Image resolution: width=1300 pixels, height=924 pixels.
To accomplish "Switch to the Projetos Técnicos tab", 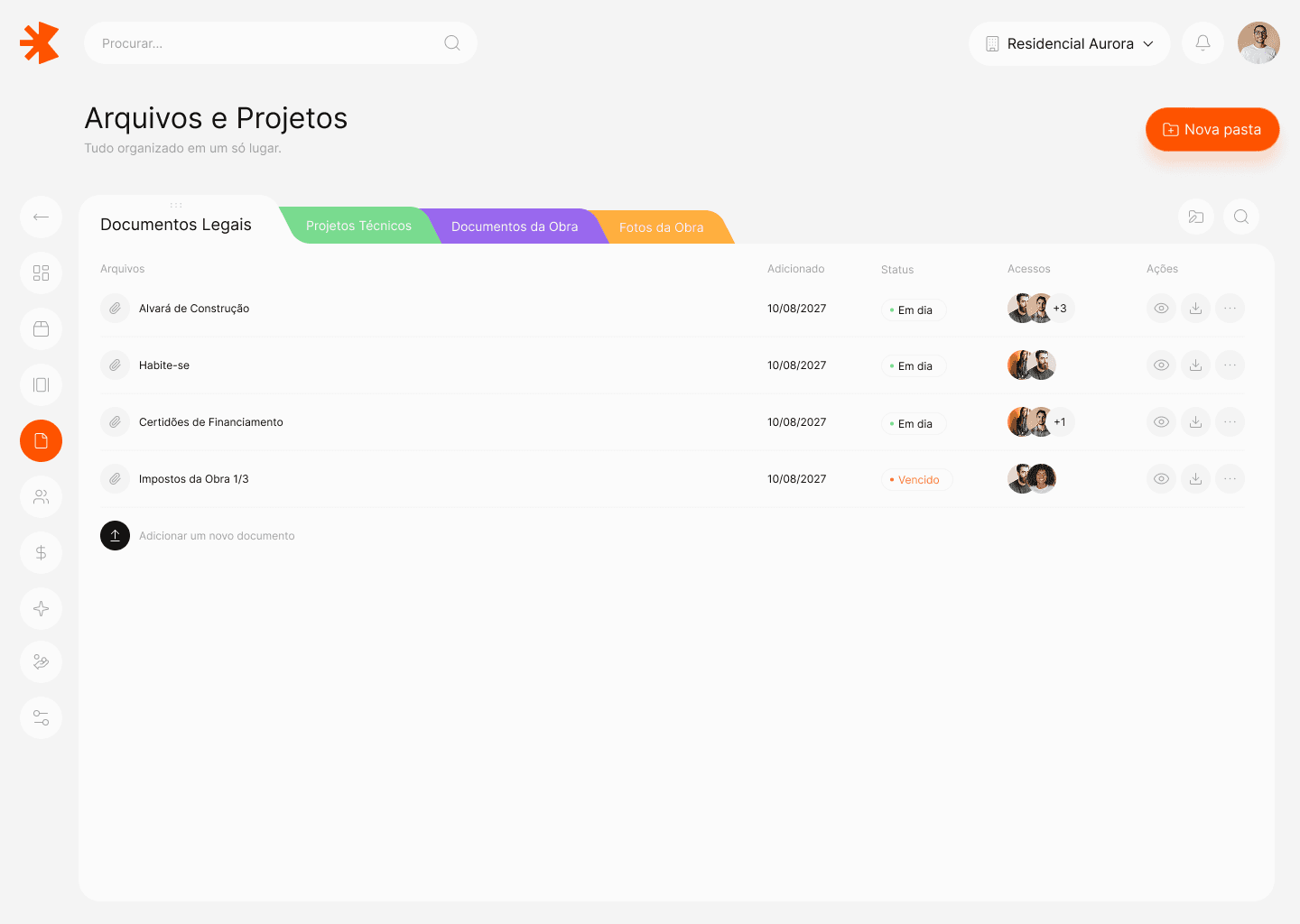I will pos(358,226).
